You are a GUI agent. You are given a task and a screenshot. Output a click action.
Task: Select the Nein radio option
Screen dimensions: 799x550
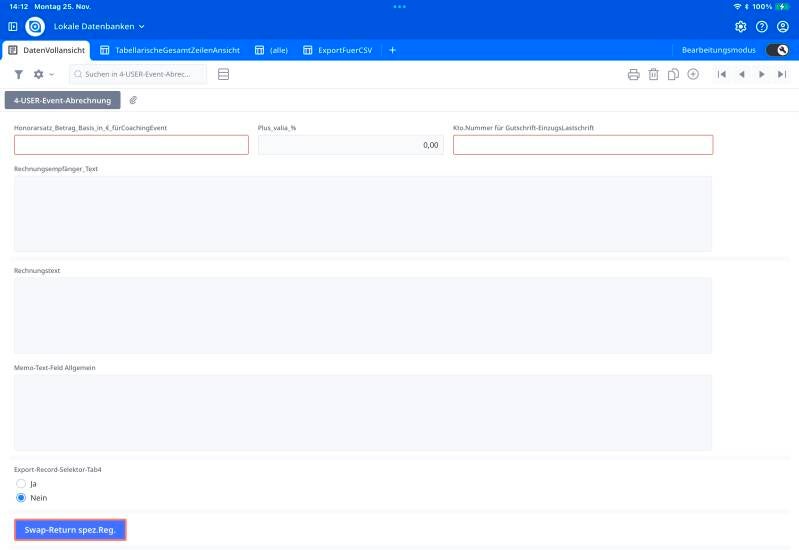(21, 497)
